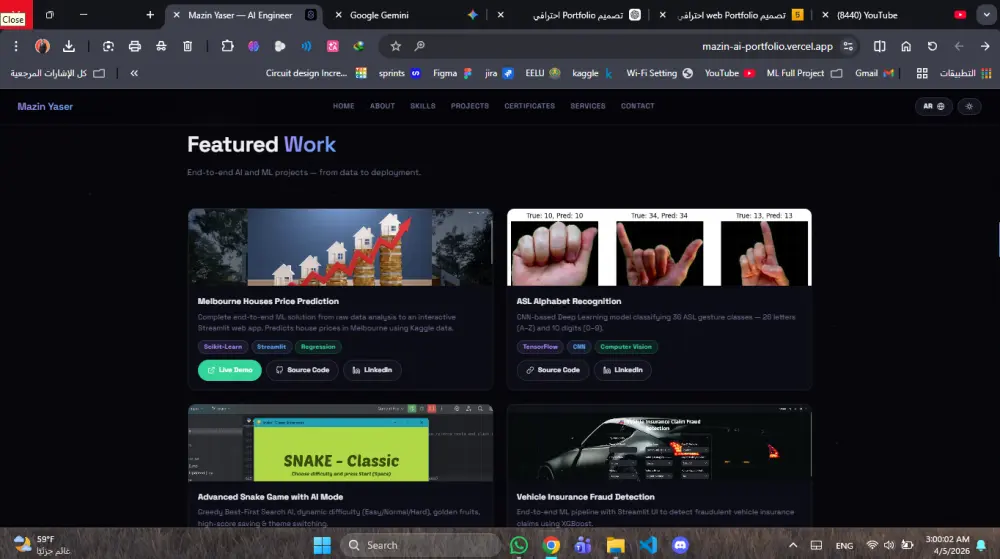Open the kaggle bookmark

tap(592, 73)
